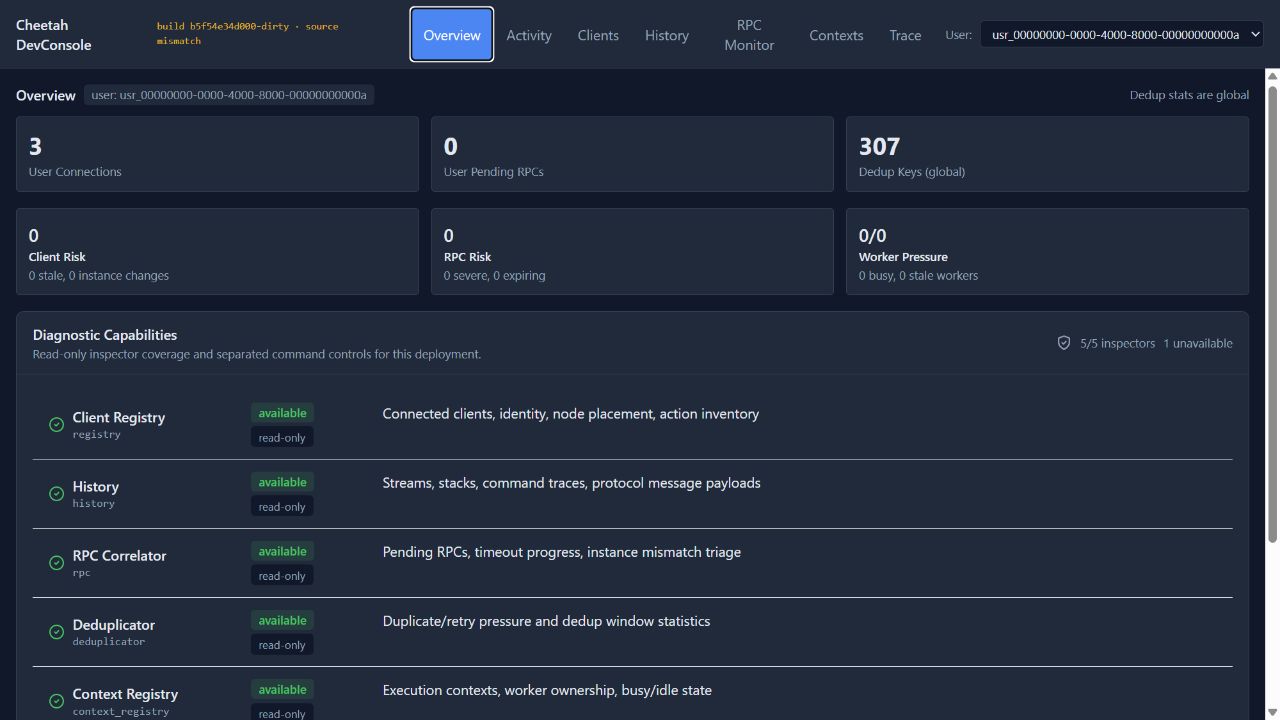This screenshot has height=720, width=1280.
Task: Click the vertical page scrollbar thumb
Action: 1272,314
